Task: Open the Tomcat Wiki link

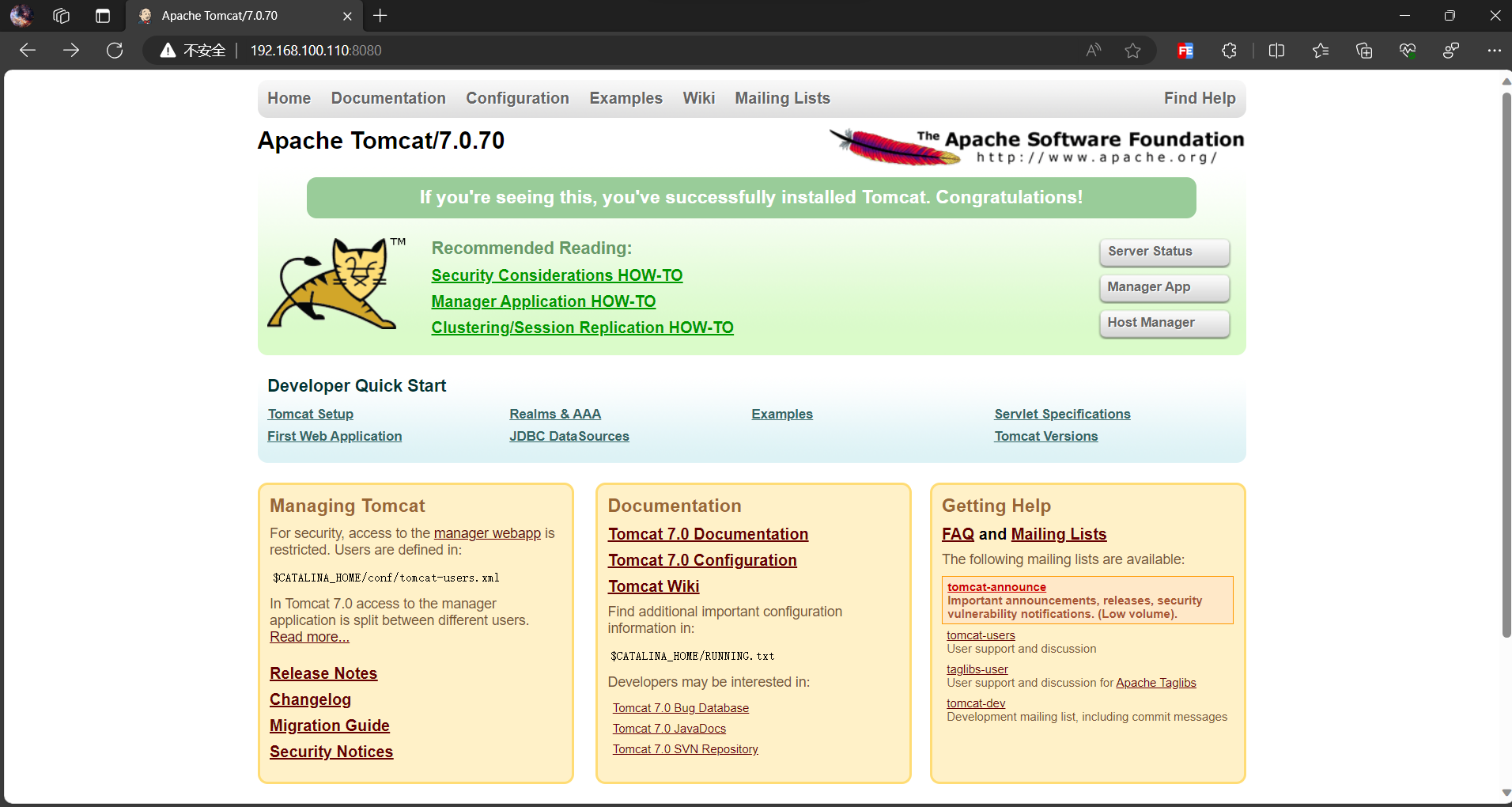Action: pos(654,586)
